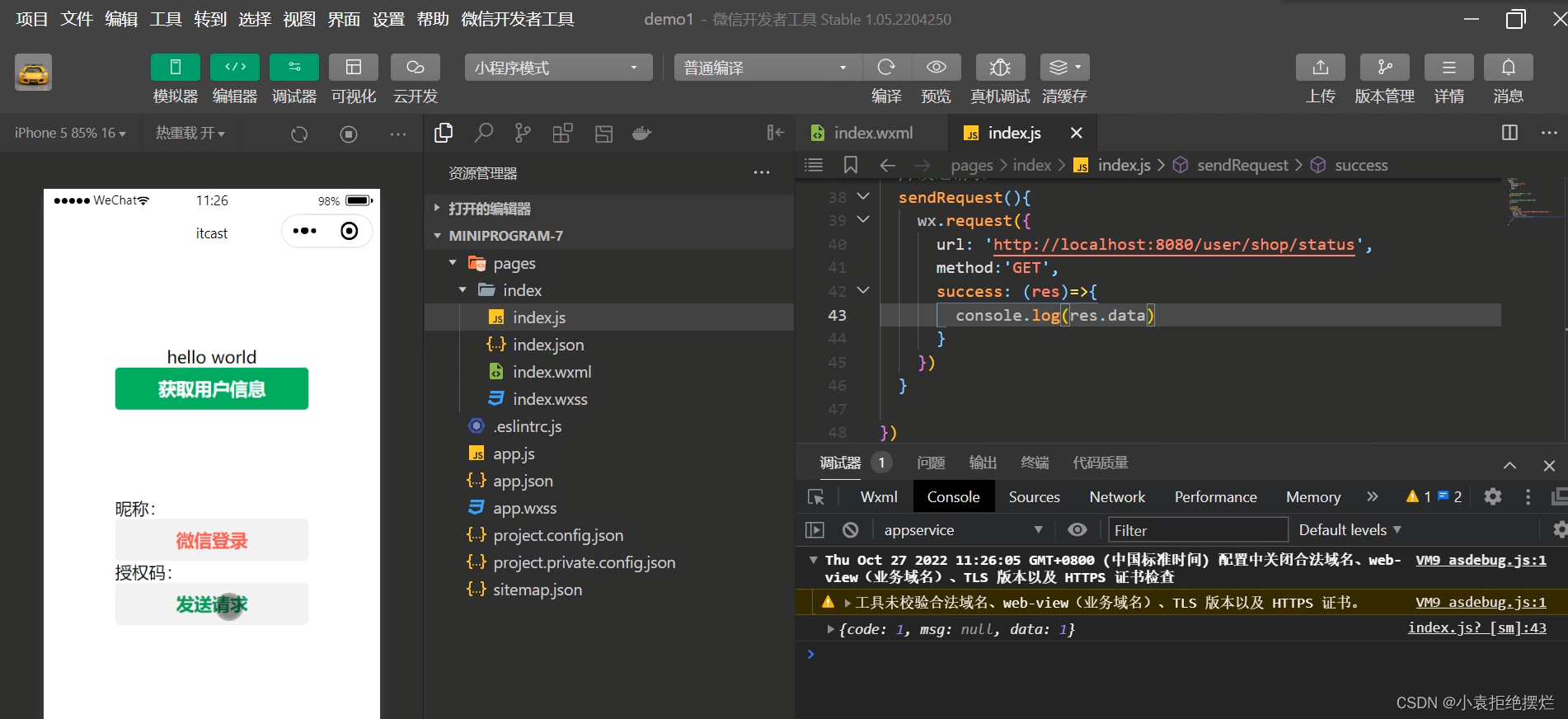Toggle the editor (编辑器) panel button
This screenshot has width=1568, height=719.
tap(235, 68)
